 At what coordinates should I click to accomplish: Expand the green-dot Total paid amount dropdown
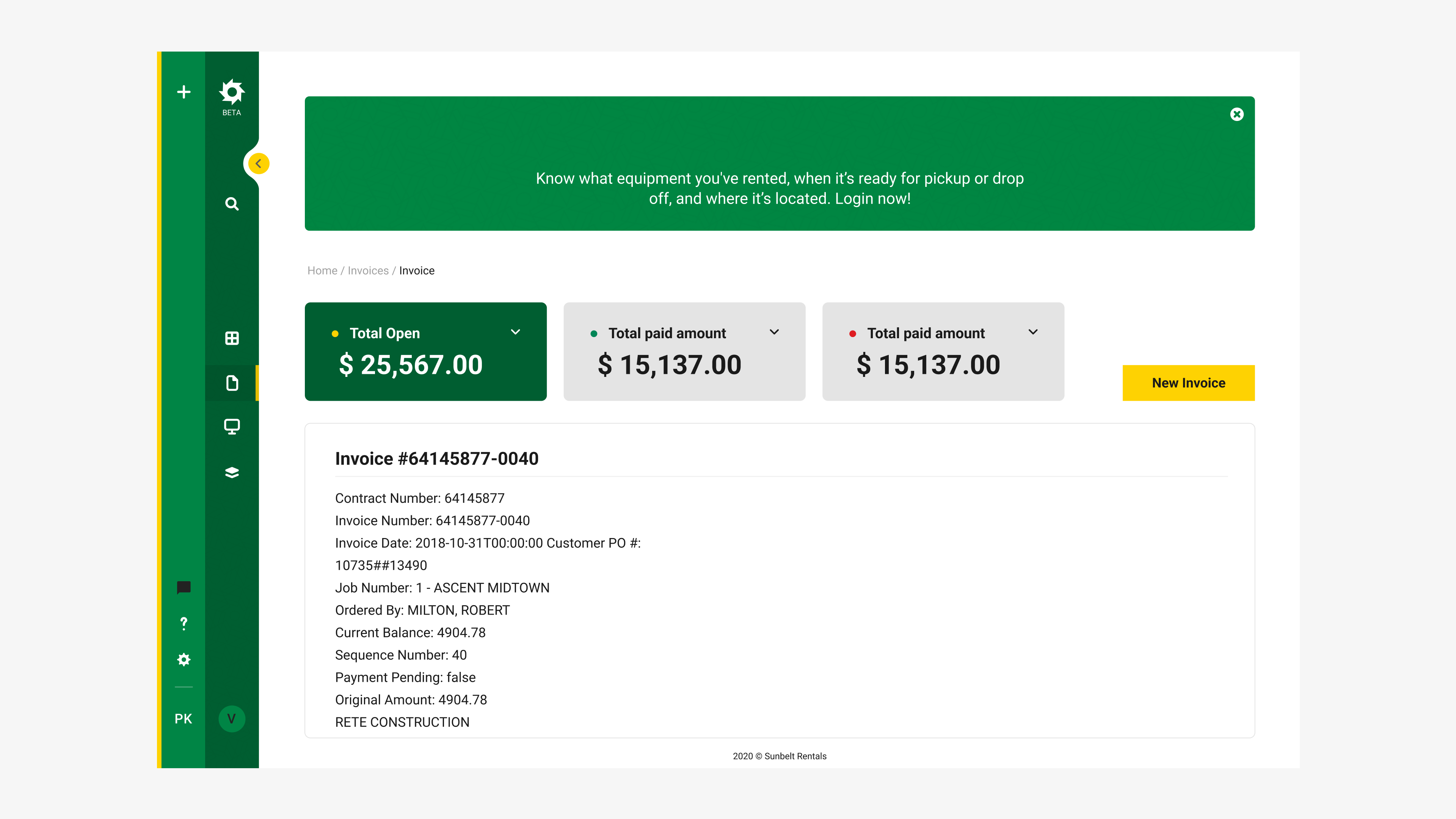(774, 333)
